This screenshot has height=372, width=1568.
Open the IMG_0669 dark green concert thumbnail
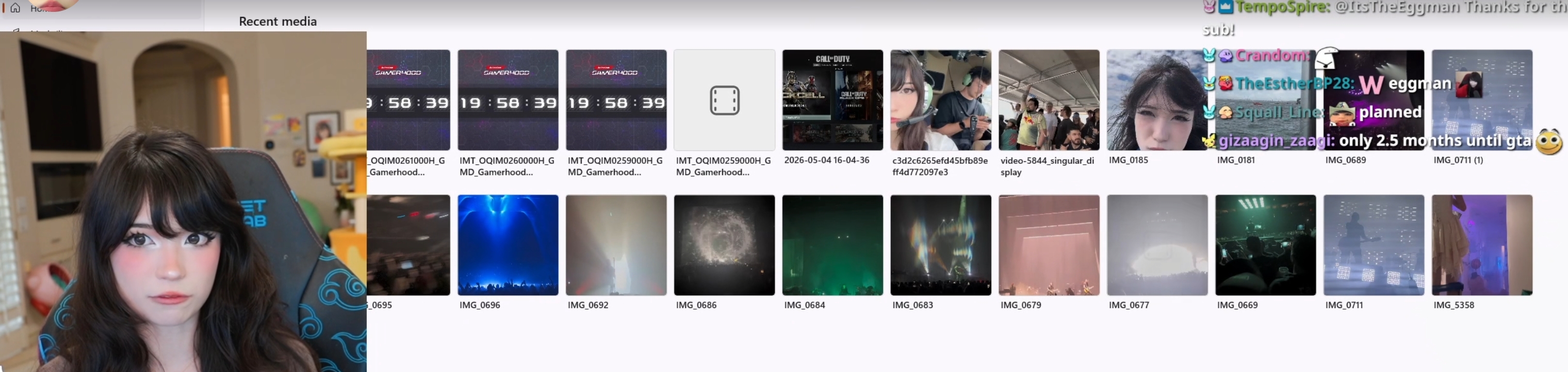tap(1265, 245)
